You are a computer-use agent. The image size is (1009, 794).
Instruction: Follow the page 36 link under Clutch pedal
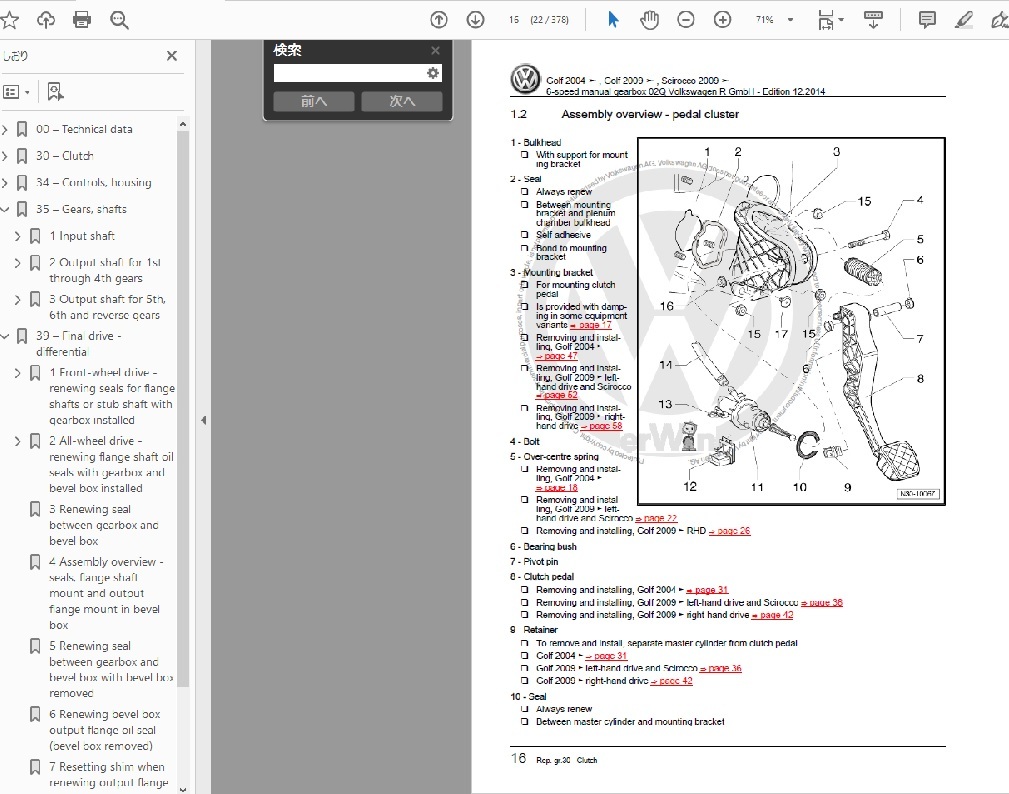tap(822, 602)
